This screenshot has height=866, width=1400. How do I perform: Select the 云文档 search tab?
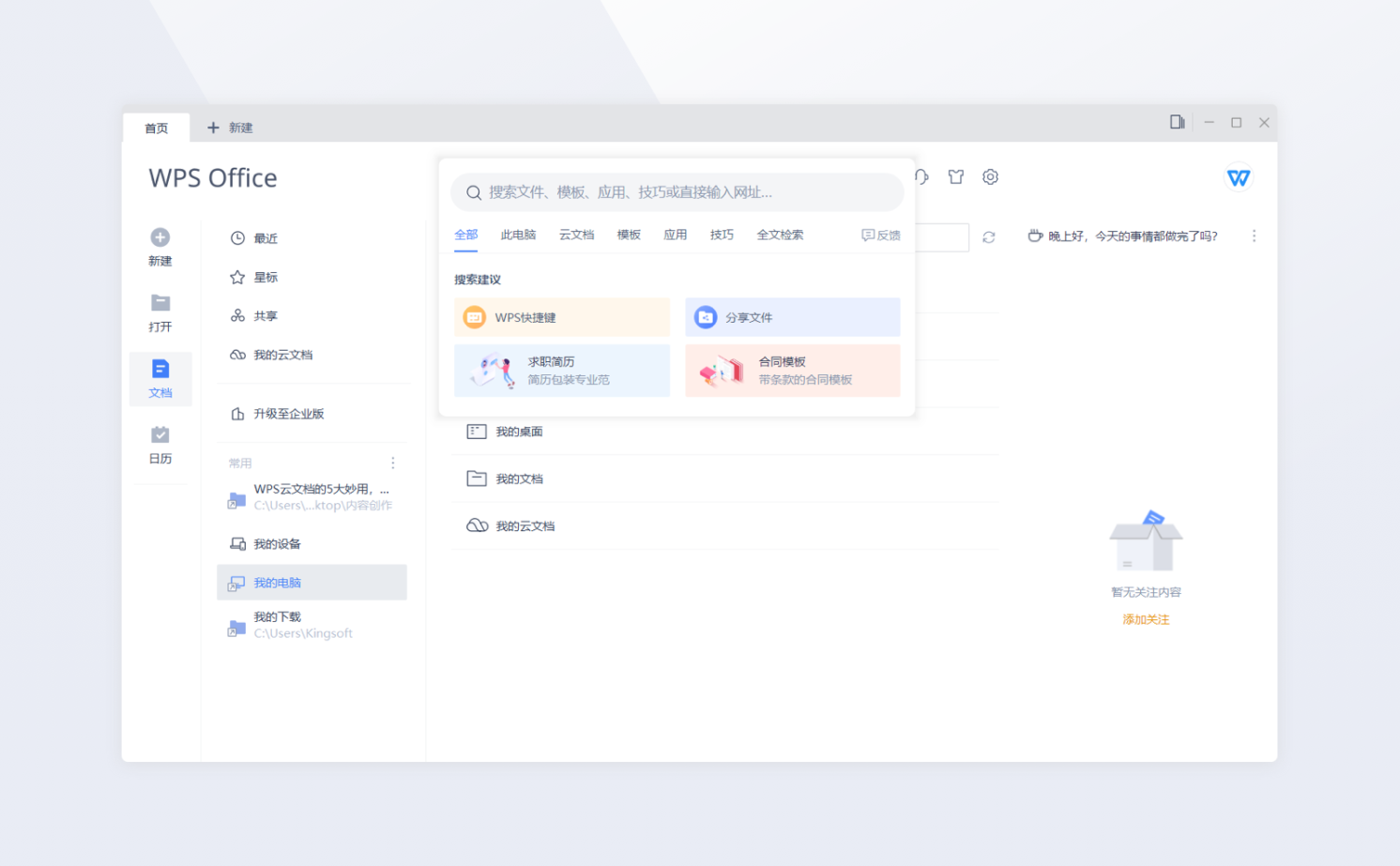click(x=576, y=235)
